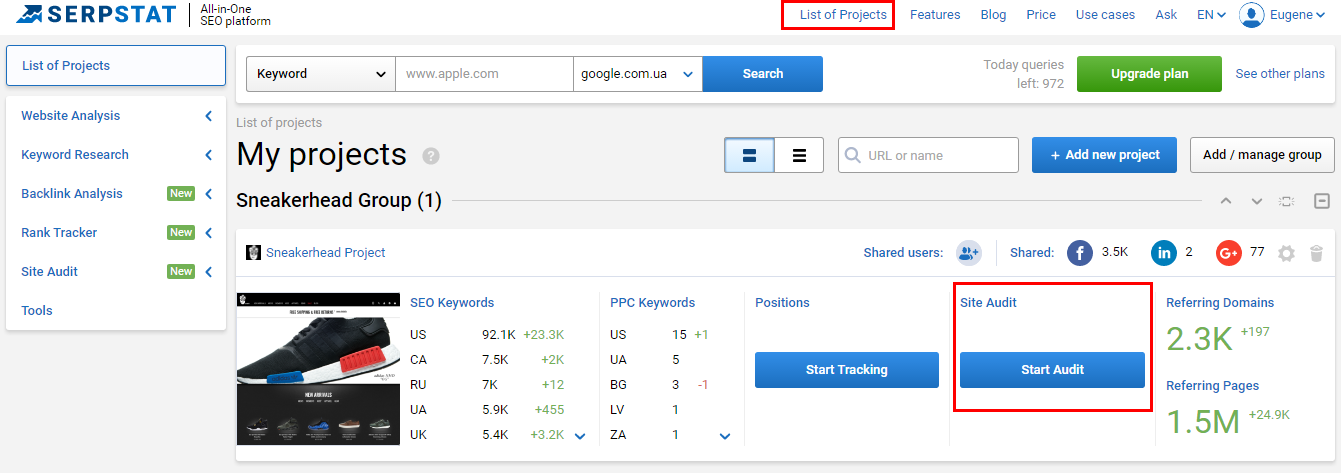This screenshot has width=1341, height=473.
Task: Expand more PPC Keywords countries chevron
Action: pyautogui.click(x=725, y=436)
